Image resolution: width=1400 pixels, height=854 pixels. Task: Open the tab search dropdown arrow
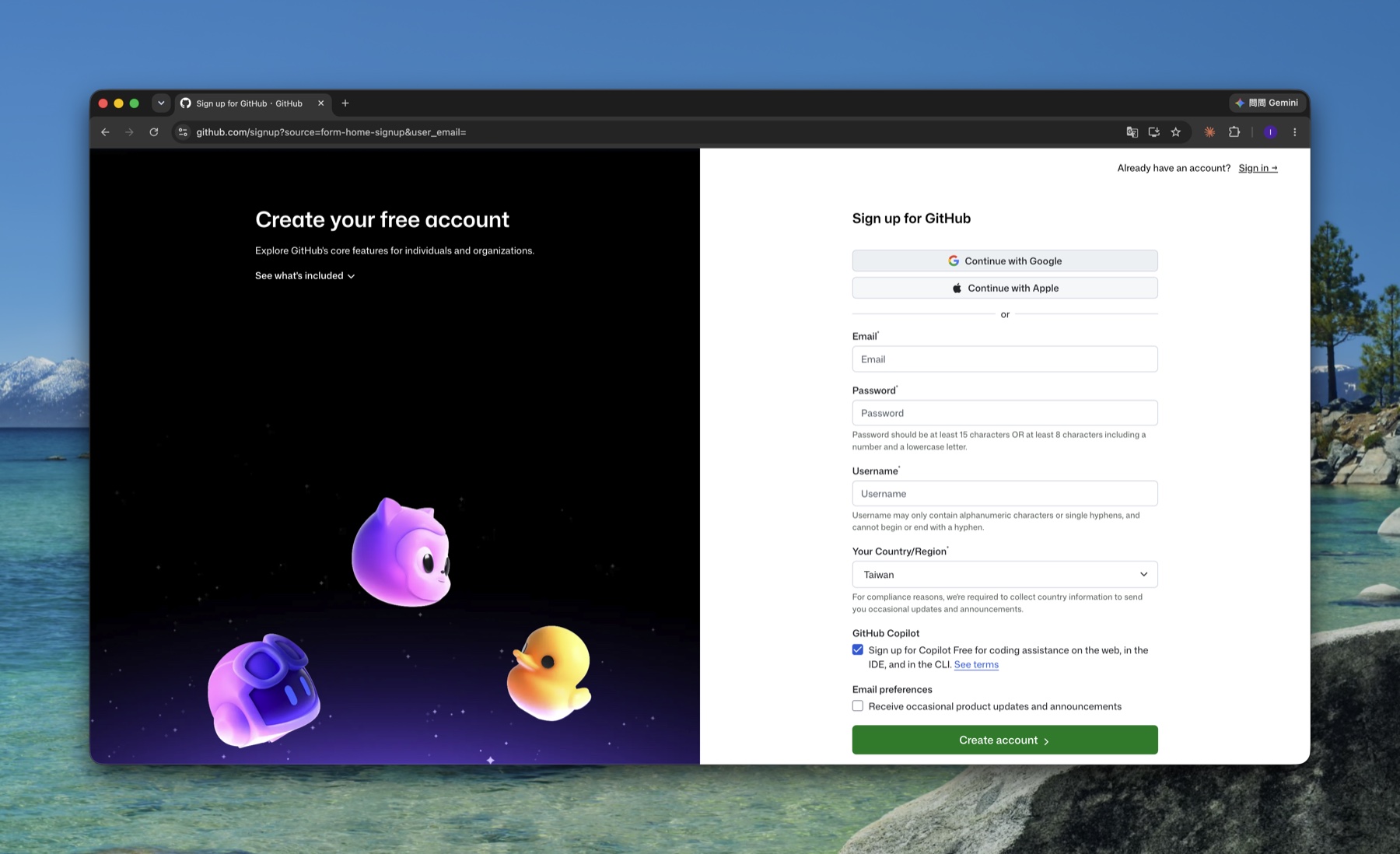[x=161, y=103]
